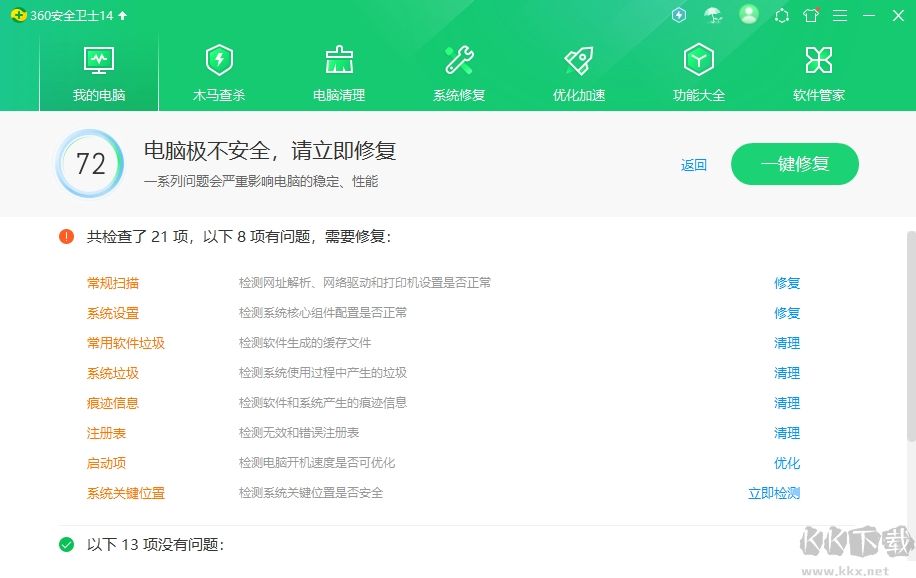Click description 检测无效和错误注册表

click(299, 433)
